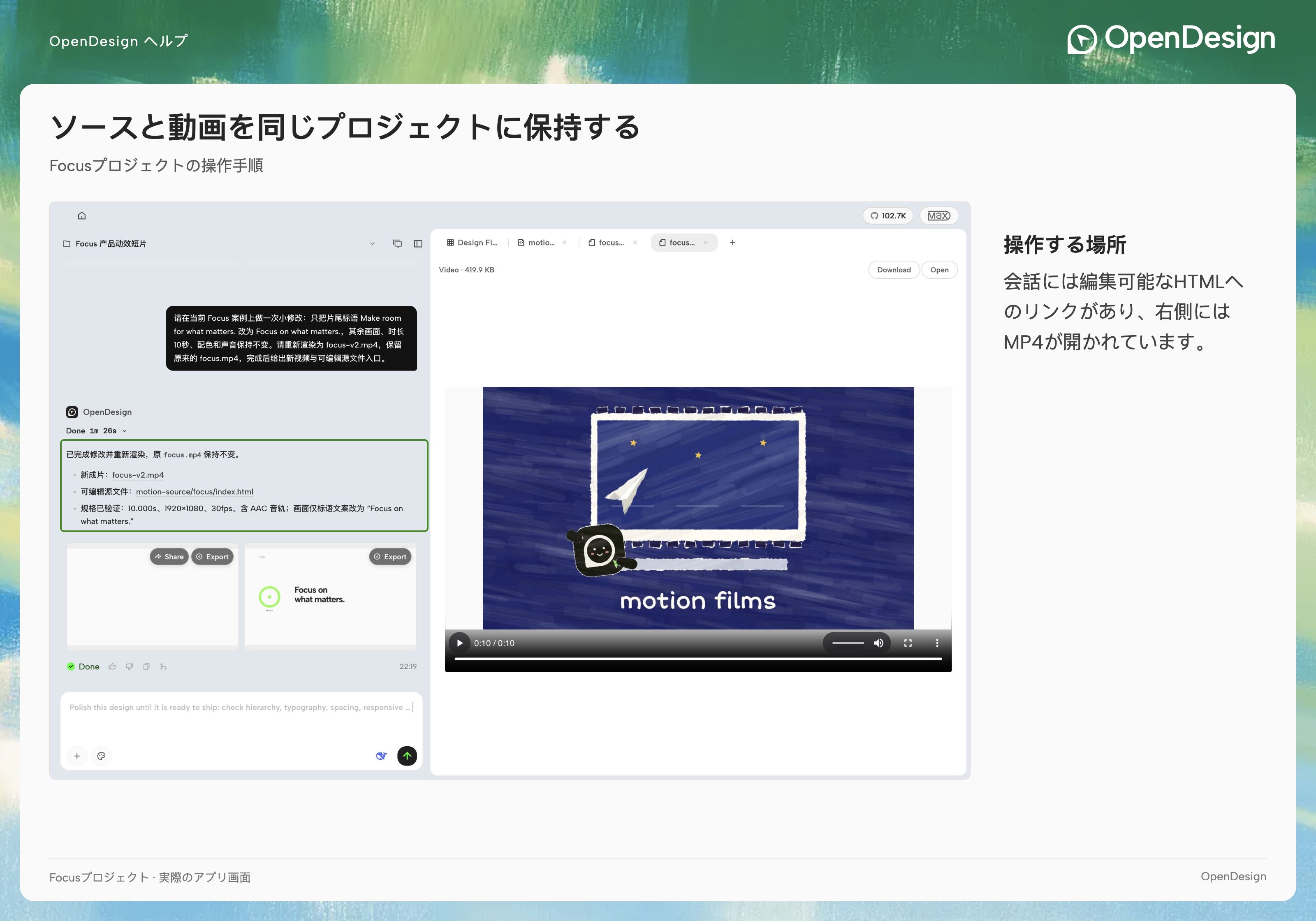Click the 'Video · 419.9 KB' label
Screen dimensions: 1316x921
coord(466,270)
